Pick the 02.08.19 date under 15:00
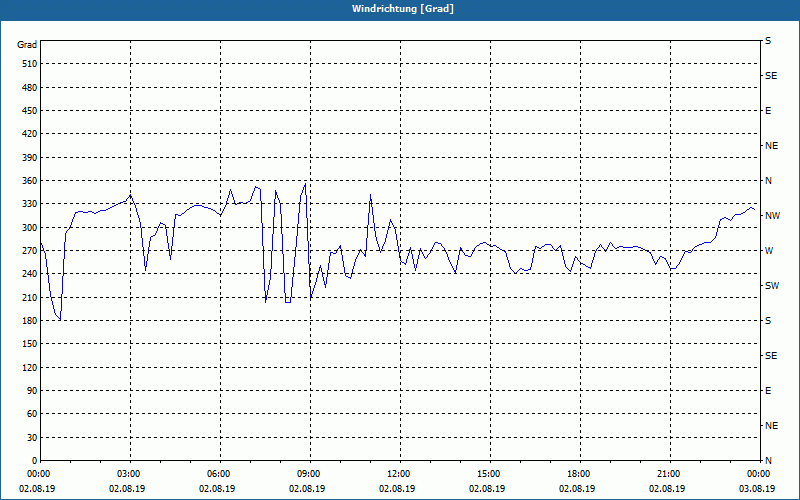Screen dimensions: 800x500 [487, 489]
